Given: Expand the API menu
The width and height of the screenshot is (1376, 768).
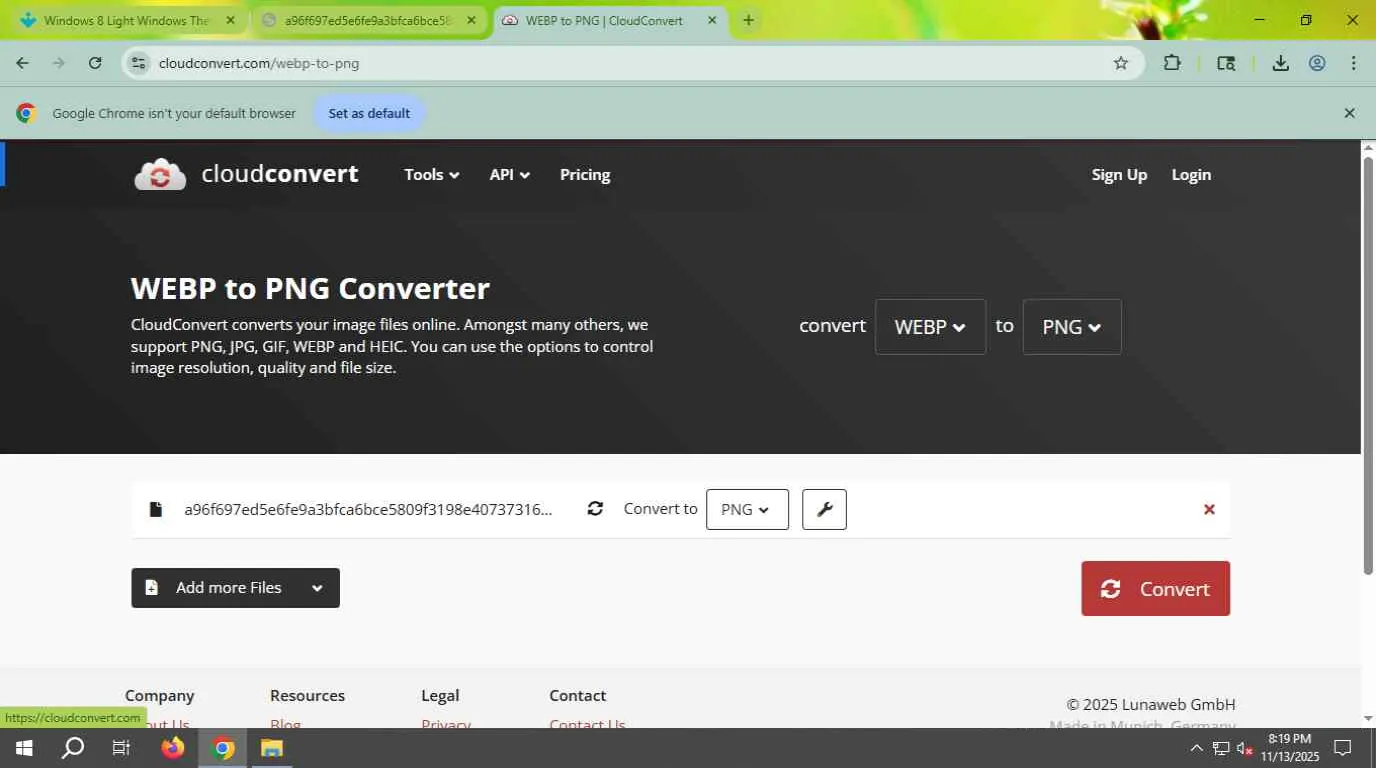Looking at the screenshot, I should [510, 174].
